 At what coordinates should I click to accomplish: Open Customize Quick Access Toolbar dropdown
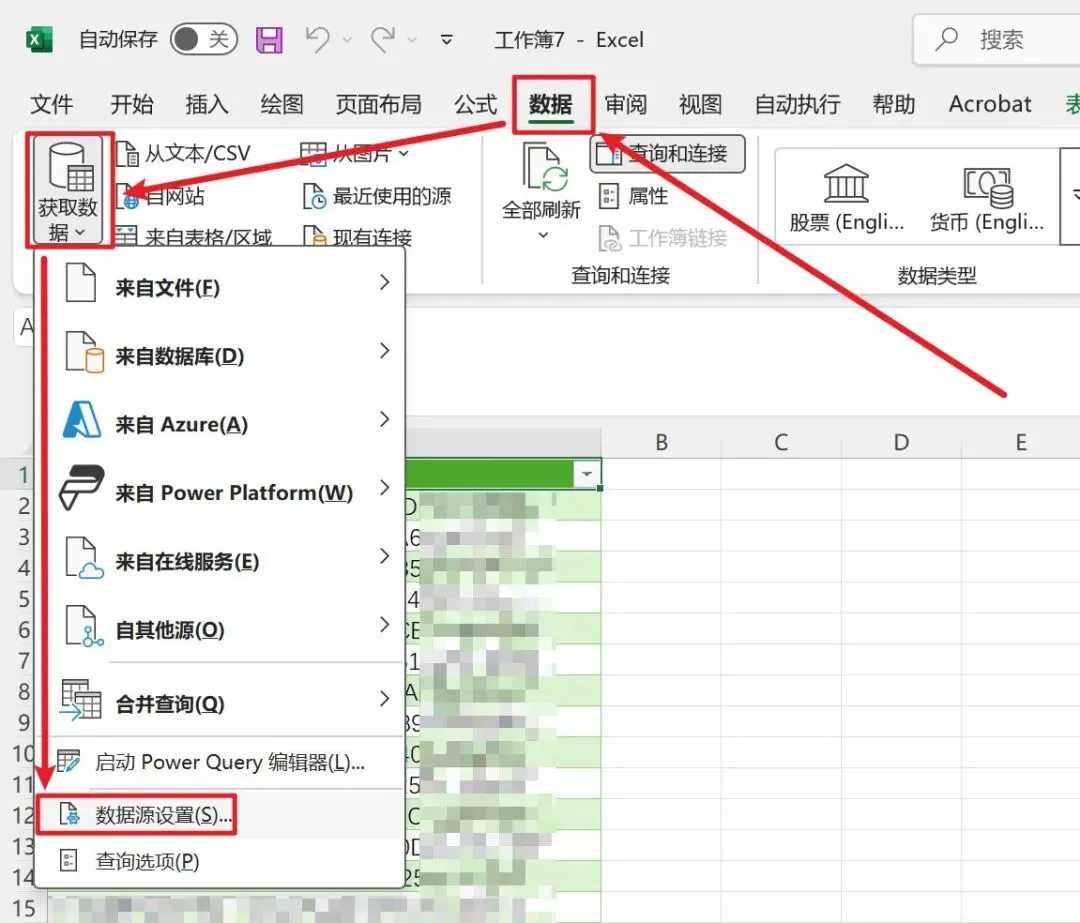point(446,40)
